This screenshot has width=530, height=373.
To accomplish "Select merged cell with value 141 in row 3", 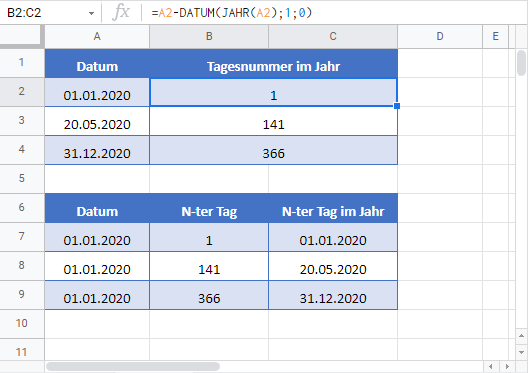I will [273, 122].
